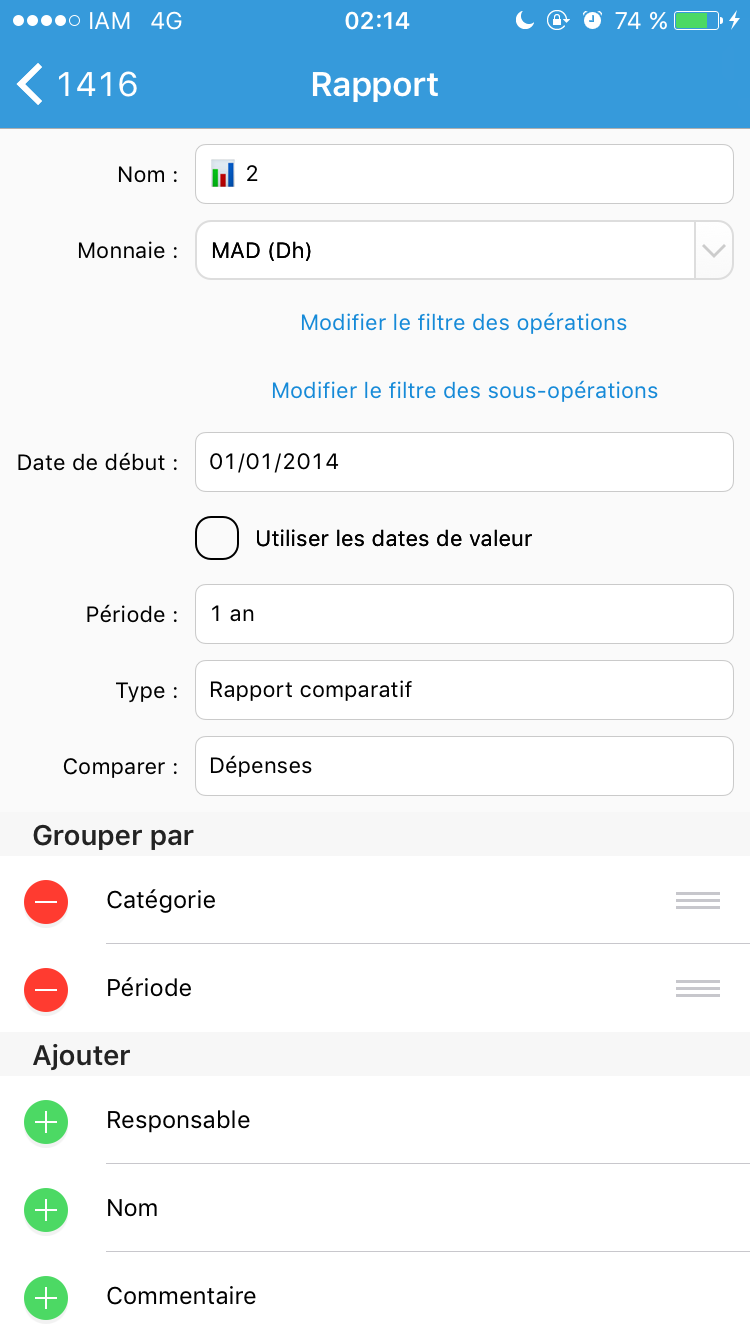The width and height of the screenshot is (750, 1334).
Task: Tap the battery indicator in status bar
Action: pyautogui.click(x=697, y=20)
